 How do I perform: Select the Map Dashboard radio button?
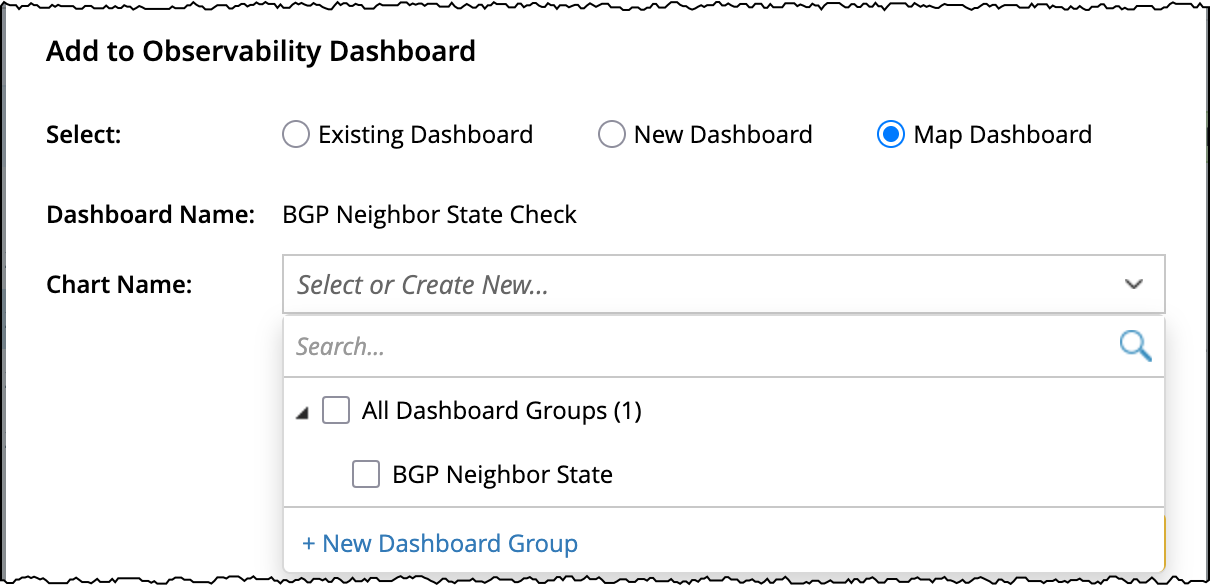890,135
